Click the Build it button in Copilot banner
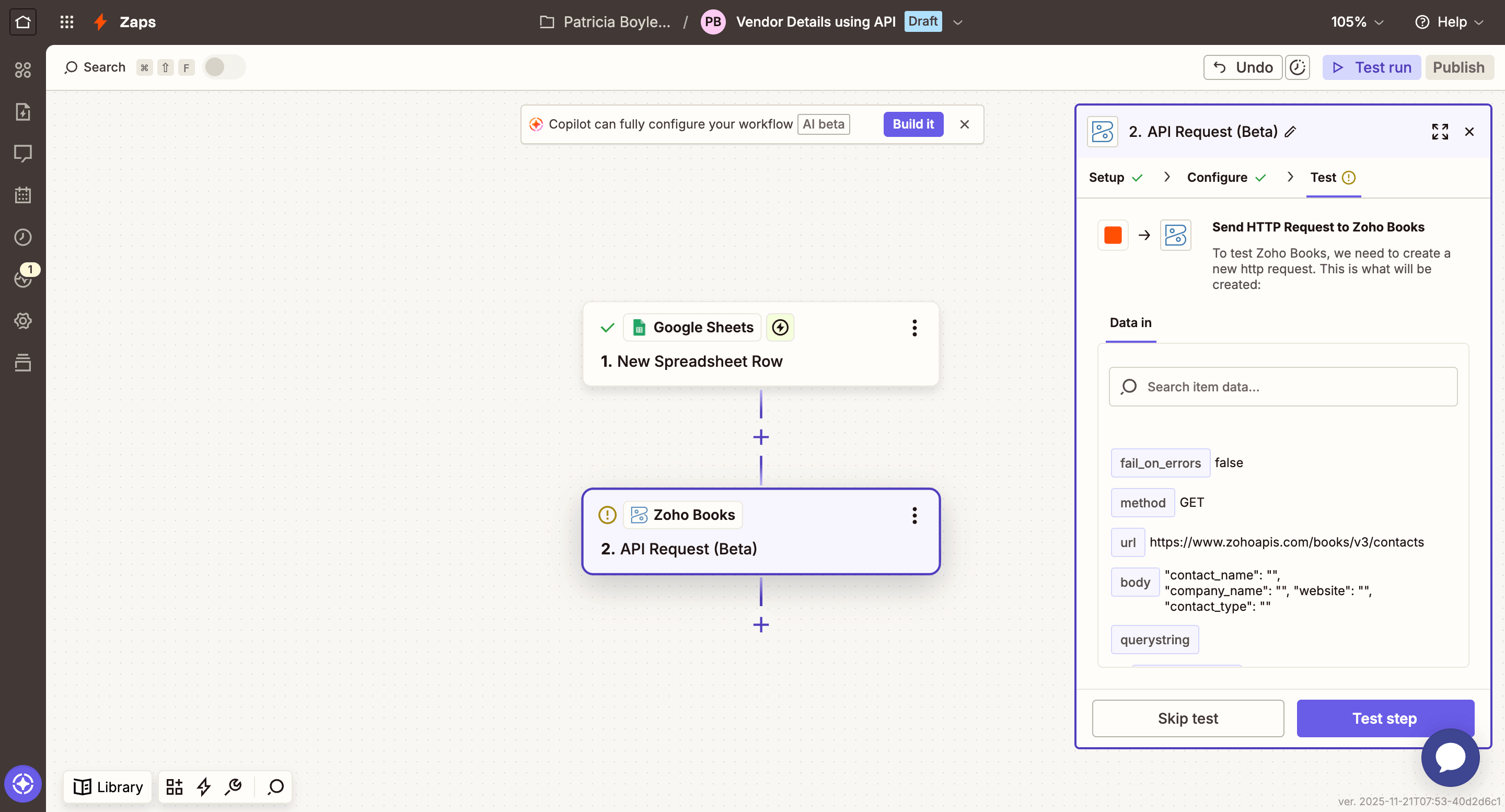The width and height of the screenshot is (1505, 812). coord(912,124)
